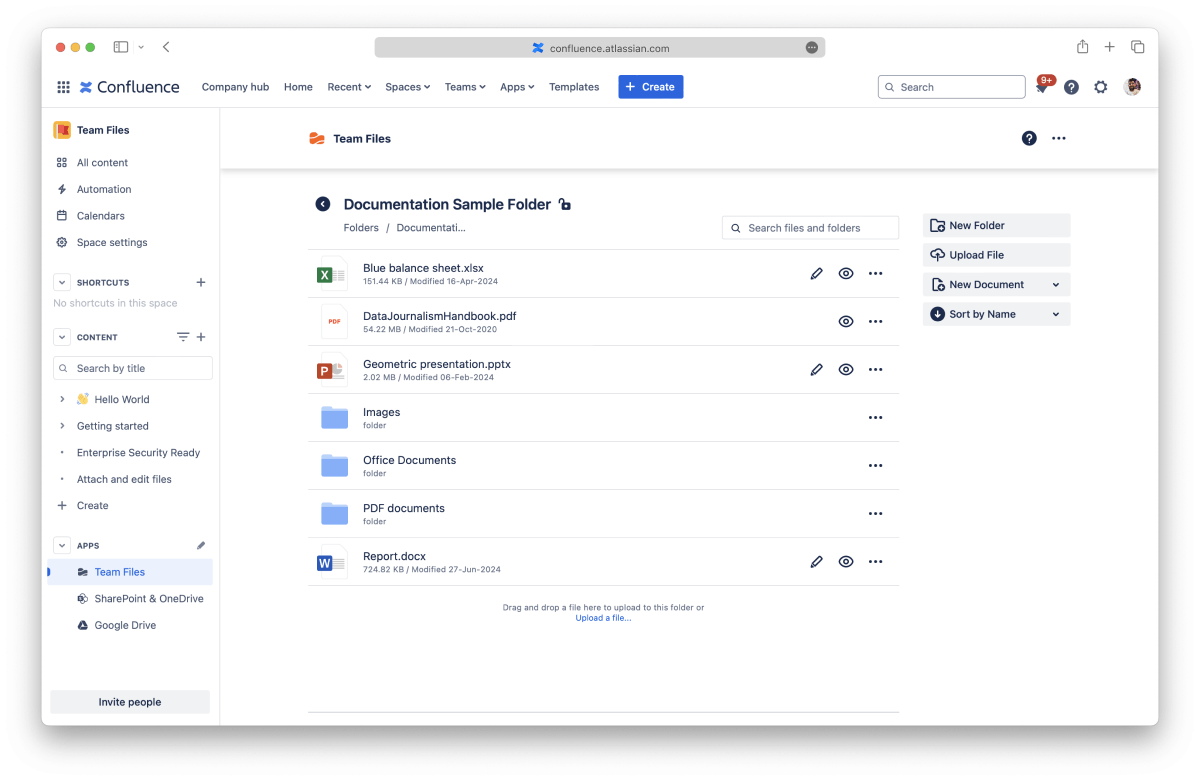Viewport: 1200px width, 781px height.
Task: Open more actions for PDF documents folder
Action: pyautogui.click(x=876, y=513)
